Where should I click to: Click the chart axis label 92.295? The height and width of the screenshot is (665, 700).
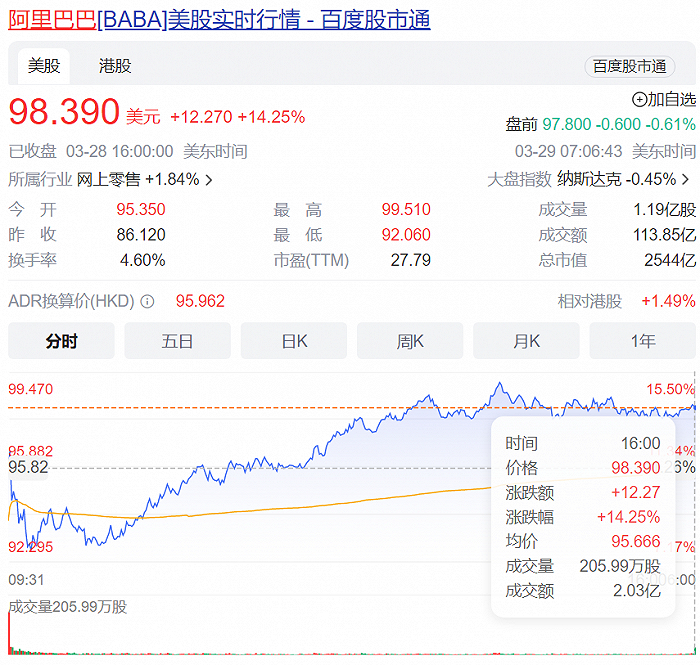tap(30, 547)
